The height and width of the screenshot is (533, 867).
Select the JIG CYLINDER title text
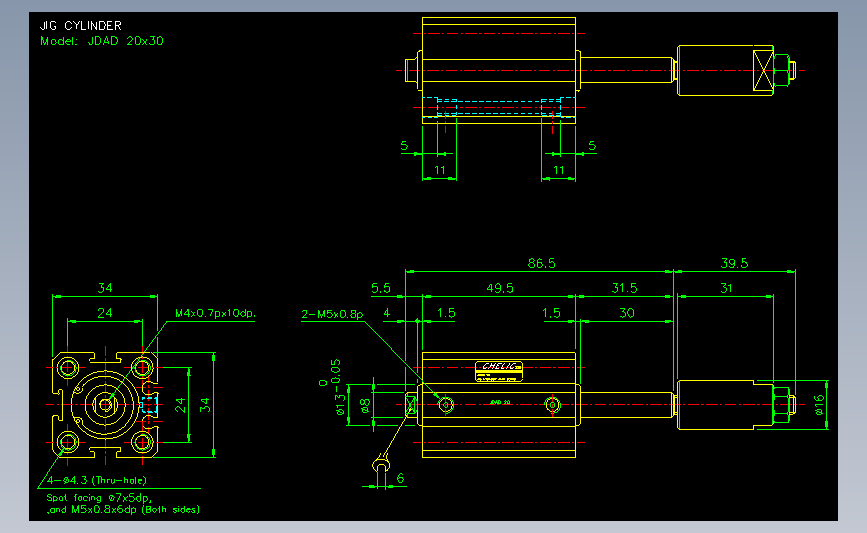coord(81,25)
